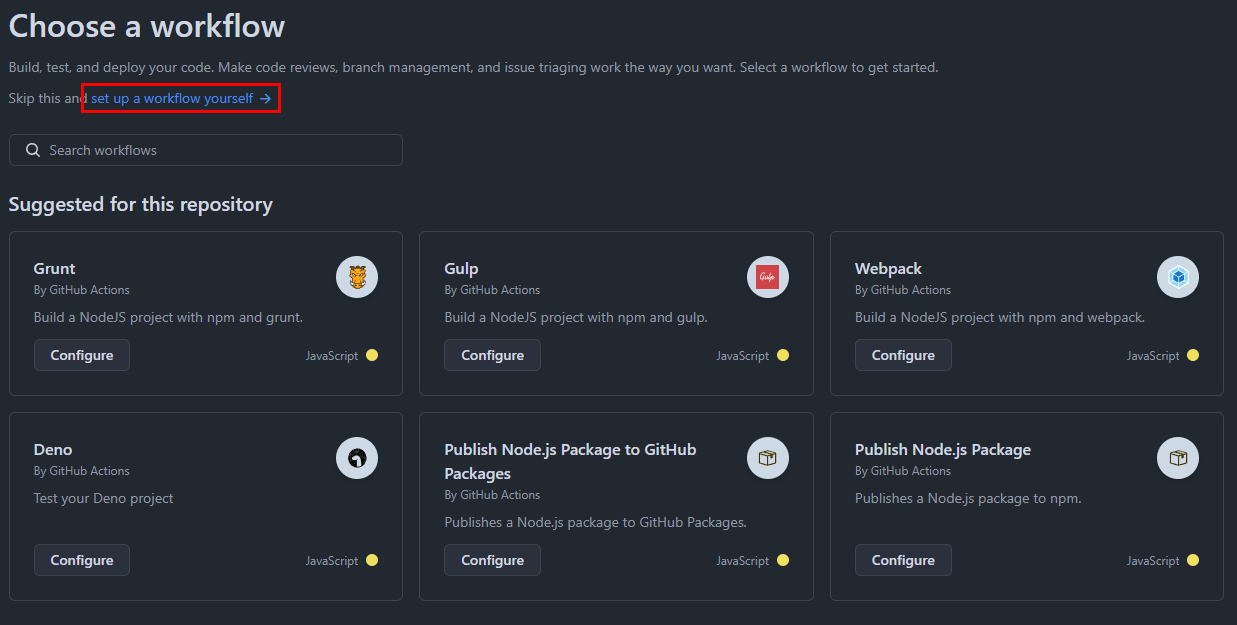Click the Grunt workflow logo icon
Viewport: 1237px width, 625px height.
[357, 277]
